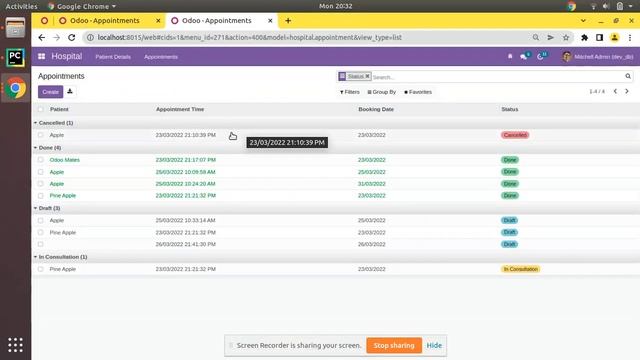Open the Filters dropdown
This screenshot has height=360, width=640.
tap(349, 92)
